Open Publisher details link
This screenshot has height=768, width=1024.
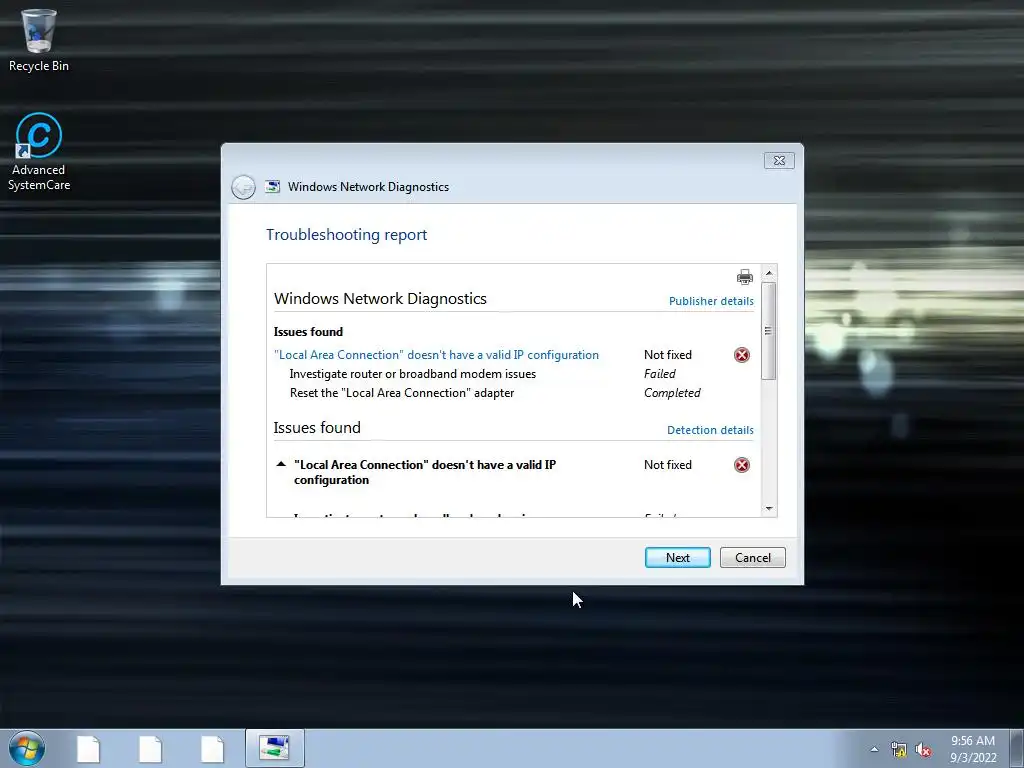coord(711,301)
